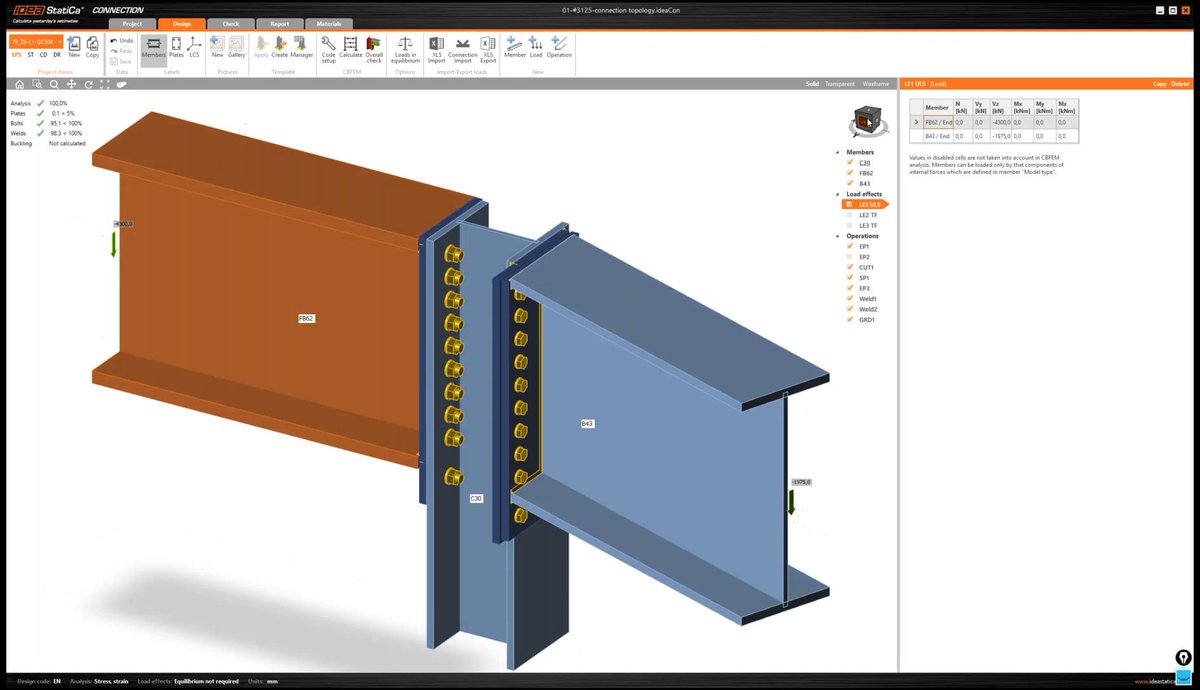Viewport: 1200px width, 690px height.
Task: Click the home view icon in viewport toolbar
Action: pyautogui.click(x=18, y=85)
